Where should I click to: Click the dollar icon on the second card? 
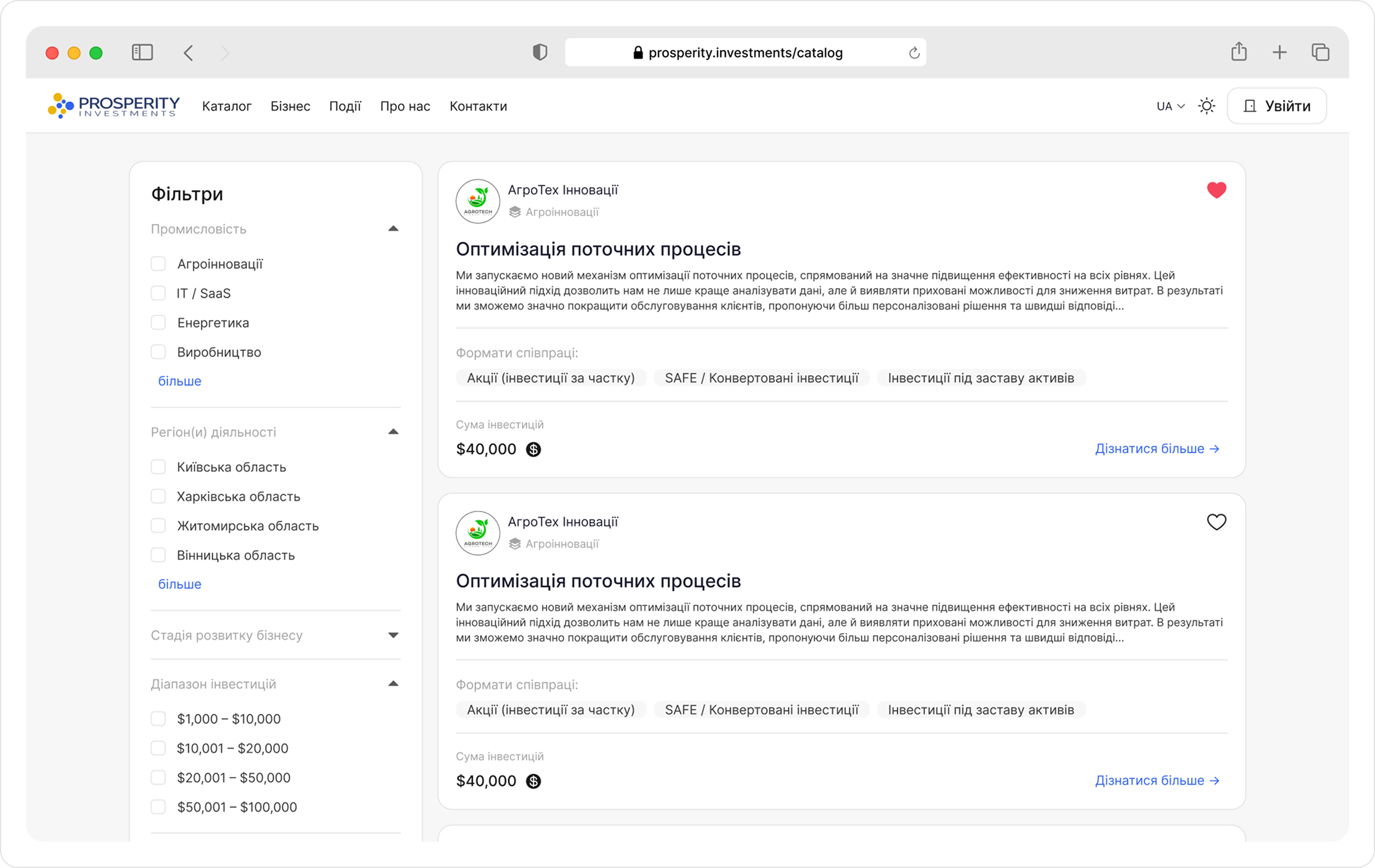click(x=533, y=780)
